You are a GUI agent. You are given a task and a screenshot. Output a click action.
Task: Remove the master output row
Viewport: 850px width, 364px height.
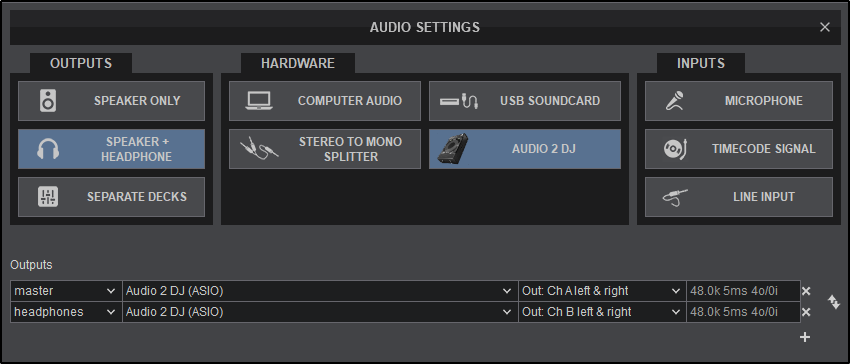(x=806, y=291)
